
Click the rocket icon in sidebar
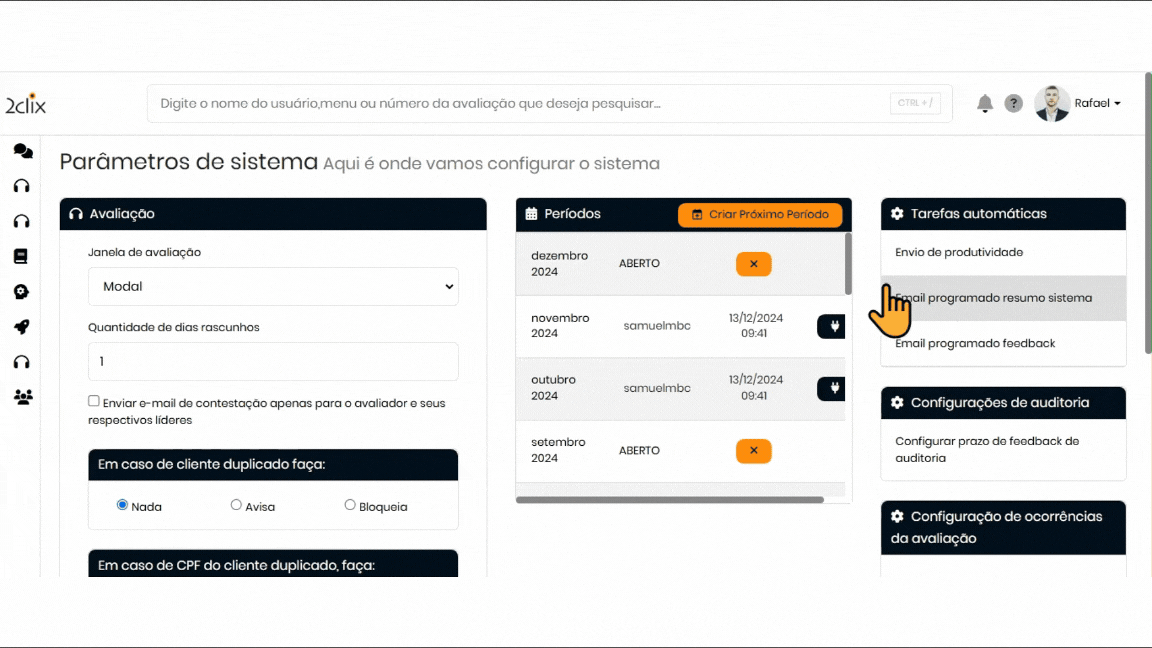[21, 326]
